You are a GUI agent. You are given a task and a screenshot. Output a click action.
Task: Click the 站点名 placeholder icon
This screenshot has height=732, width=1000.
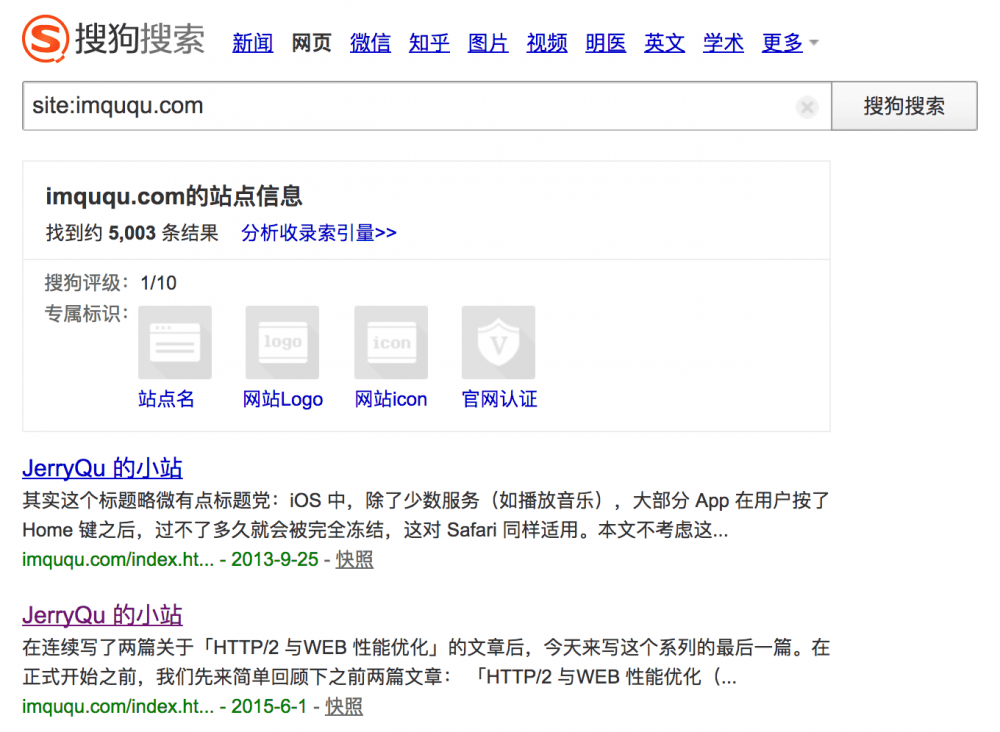175,342
